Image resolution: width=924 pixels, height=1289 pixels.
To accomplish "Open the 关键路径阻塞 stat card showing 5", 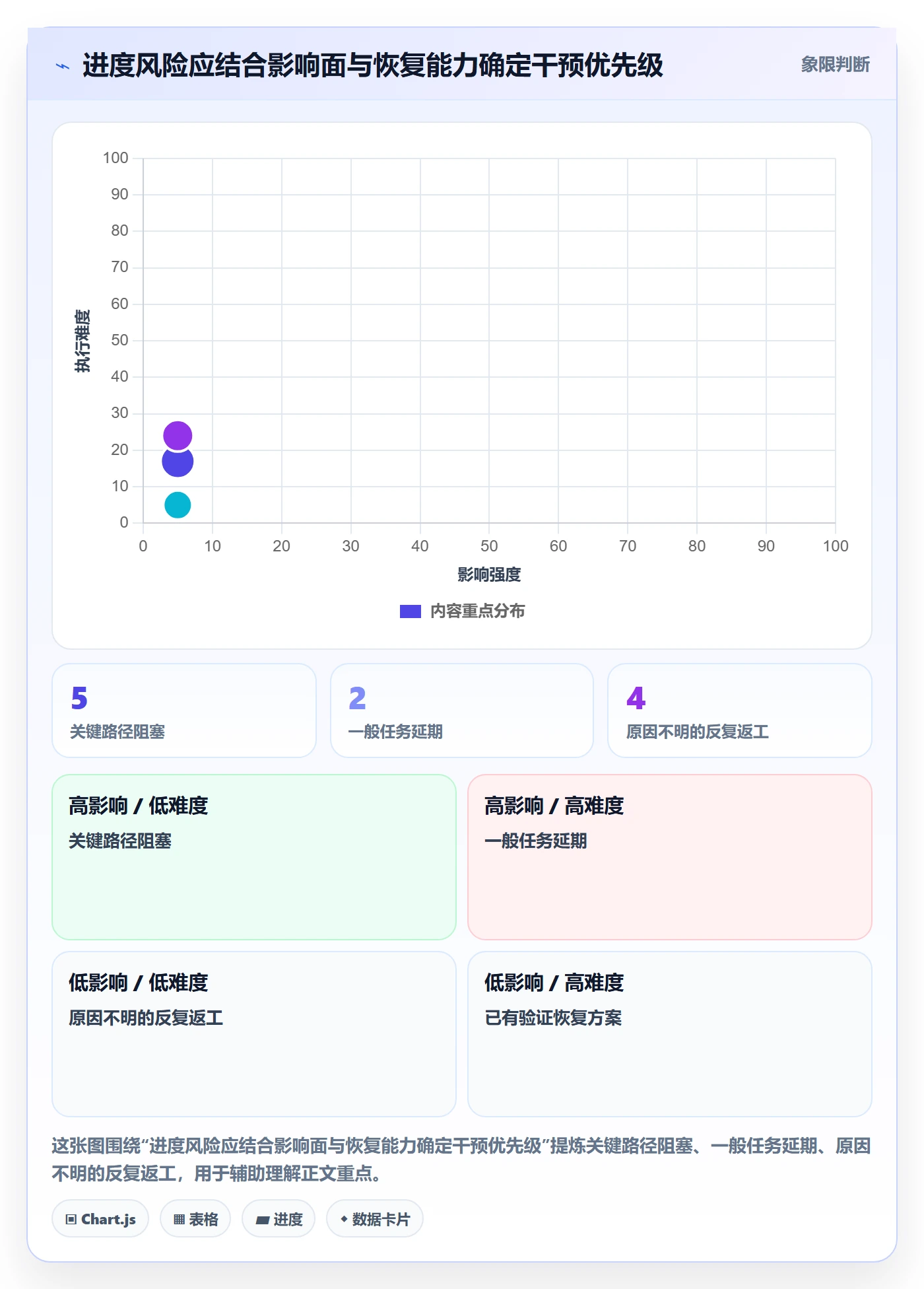I will (184, 711).
